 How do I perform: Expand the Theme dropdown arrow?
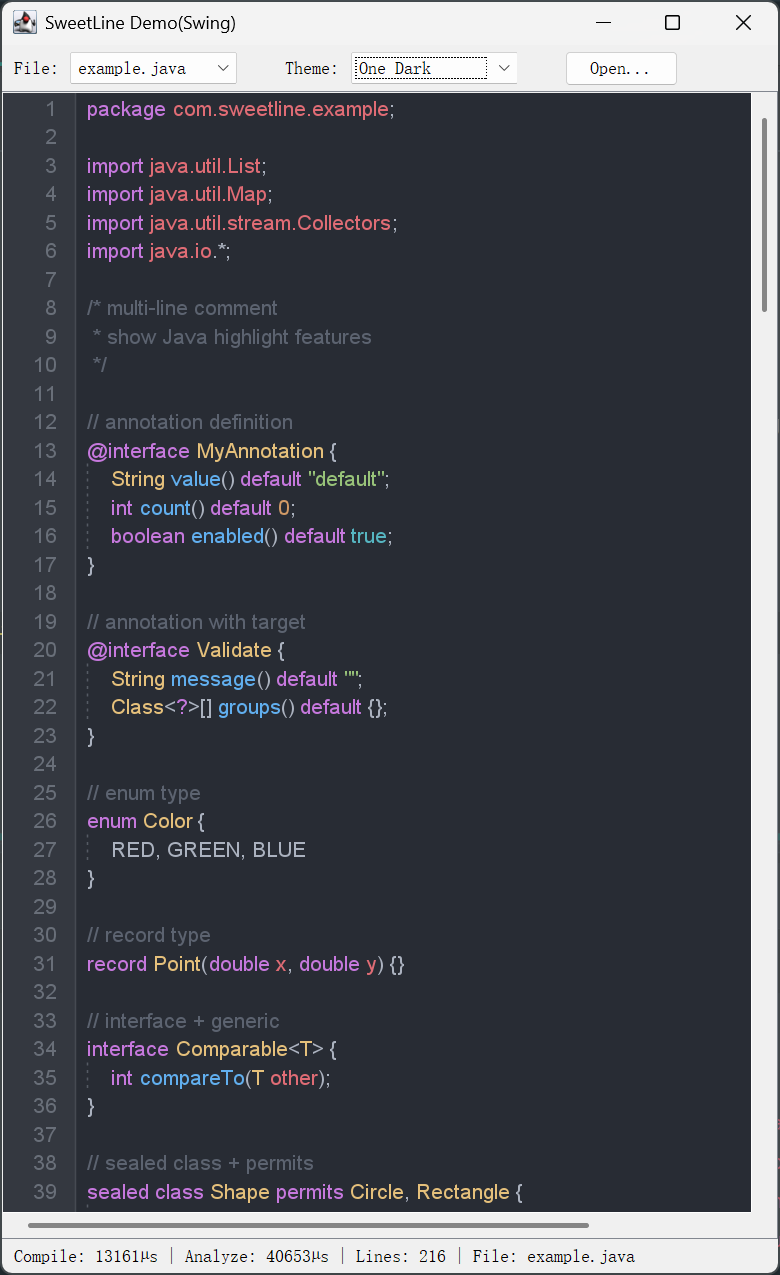point(505,68)
